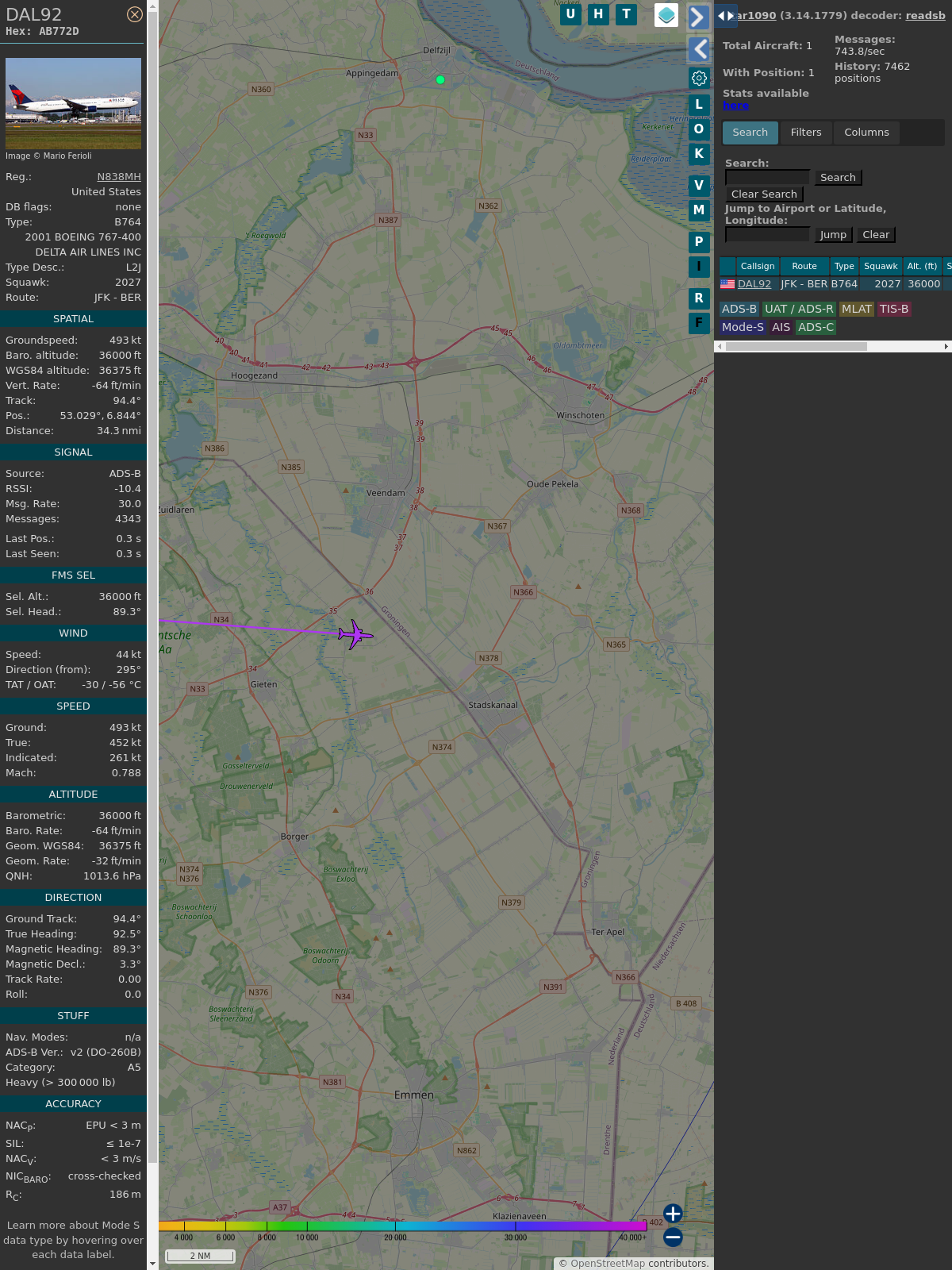
Task: Zoom out the map with minus icon
Action: tap(673, 1237)
